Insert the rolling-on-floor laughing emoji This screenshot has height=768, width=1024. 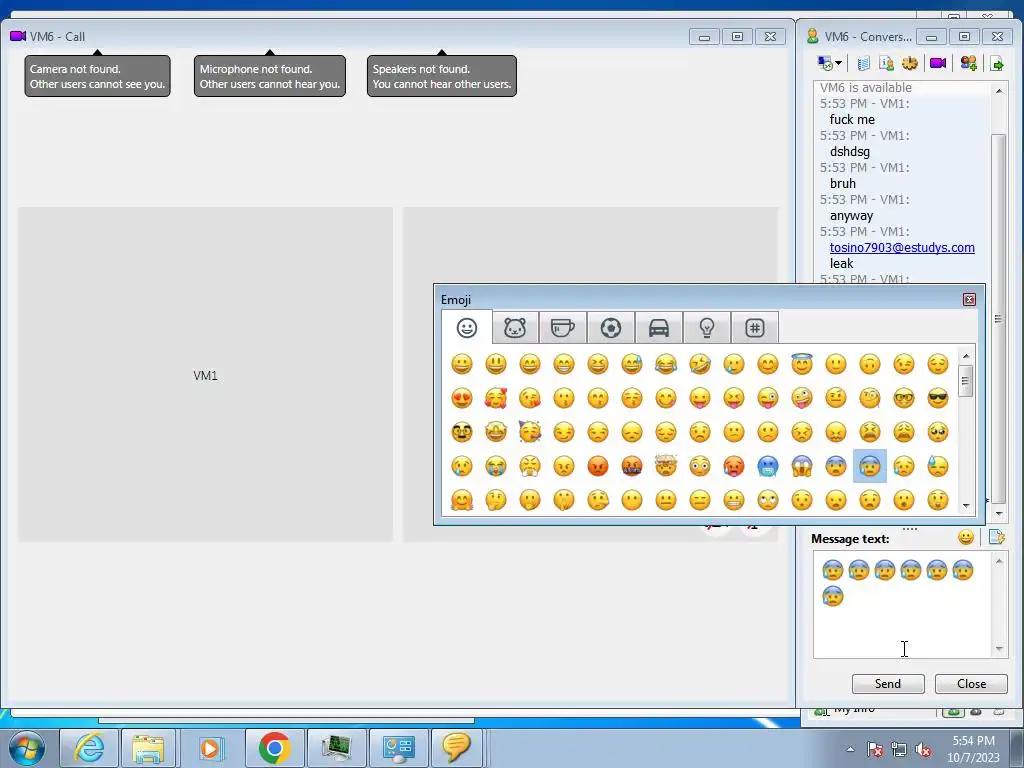coord(699,364)
